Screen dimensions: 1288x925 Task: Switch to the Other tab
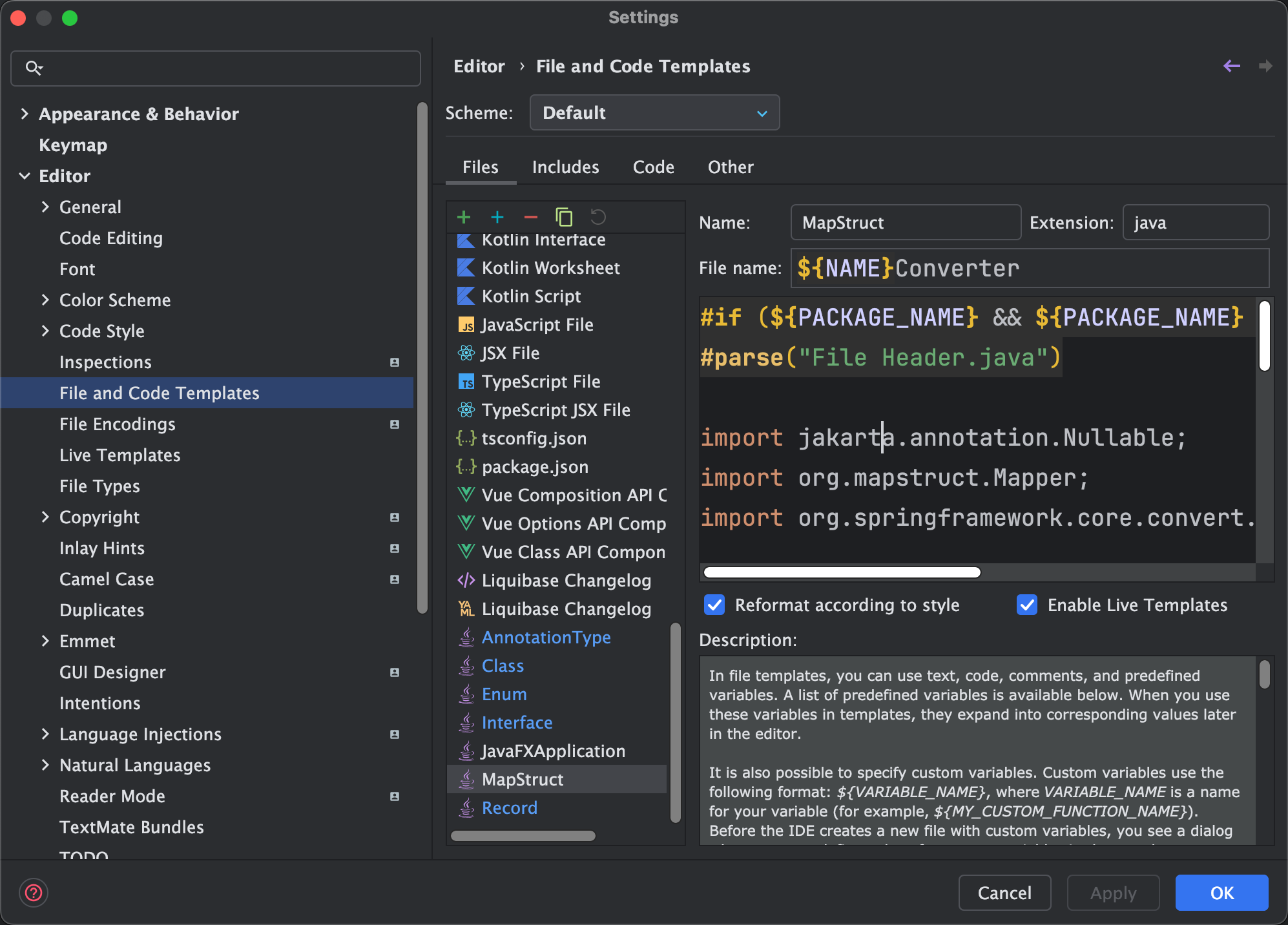(730, 167)
